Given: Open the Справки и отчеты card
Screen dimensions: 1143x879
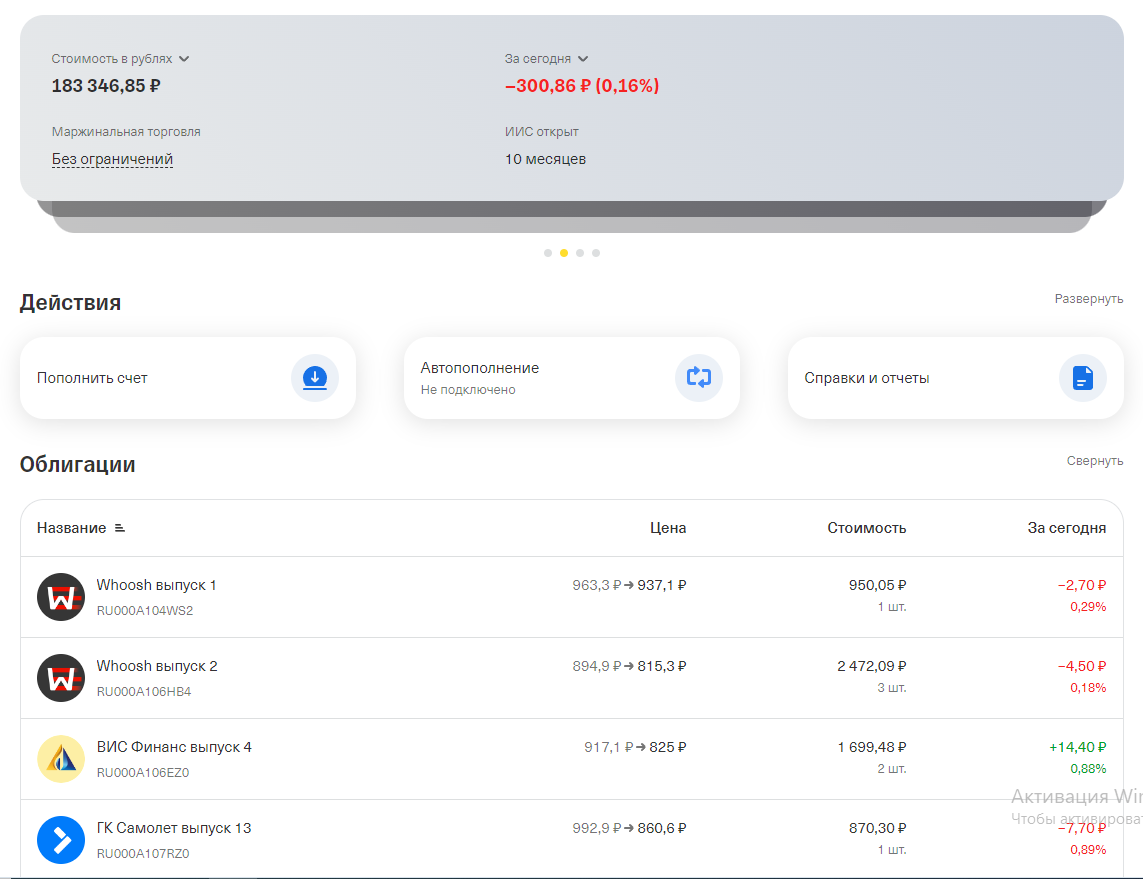Looking at the screenshot, I should 956,378.
